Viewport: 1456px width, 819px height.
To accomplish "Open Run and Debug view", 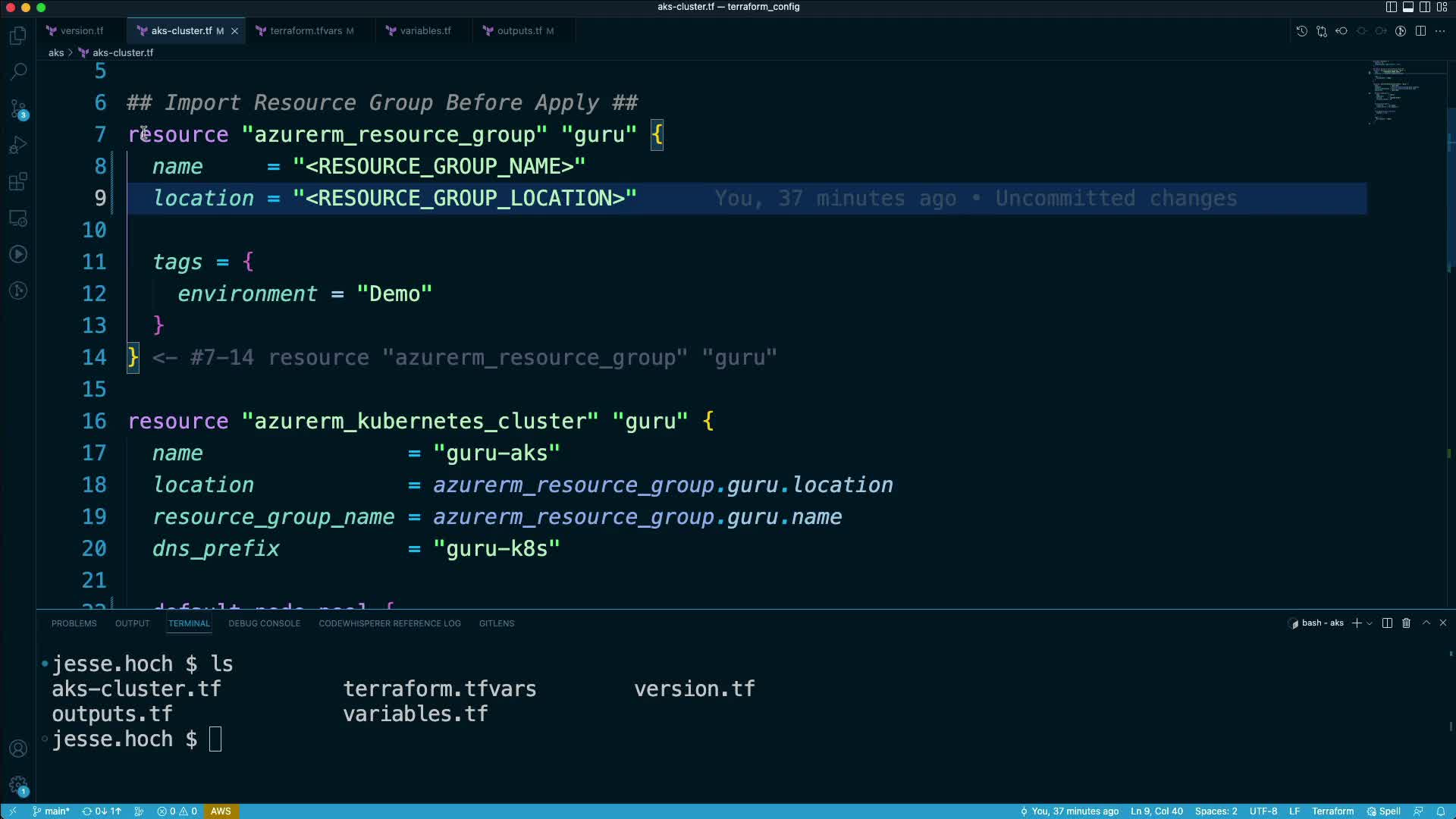I will [x=18, y=145].
